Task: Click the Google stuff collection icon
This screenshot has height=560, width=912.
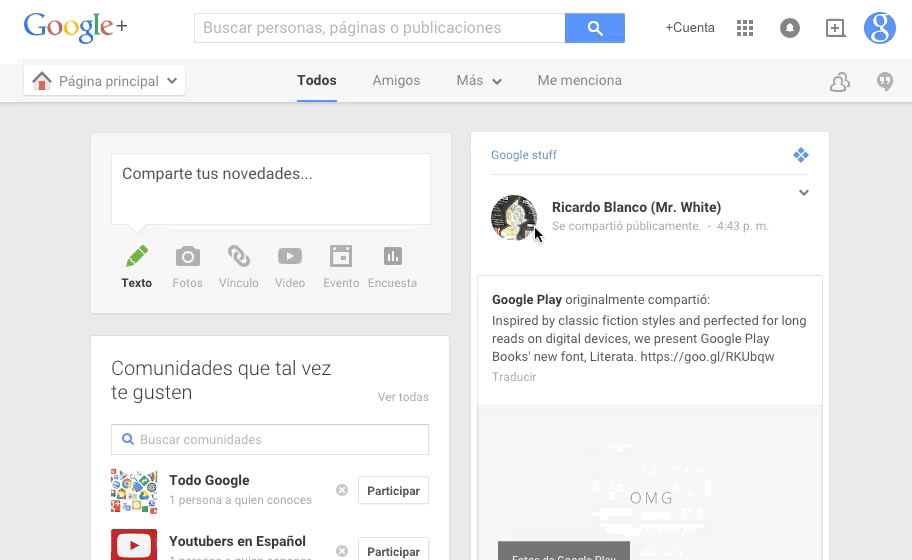Action: pyautogui.click(x=801, y=155)
